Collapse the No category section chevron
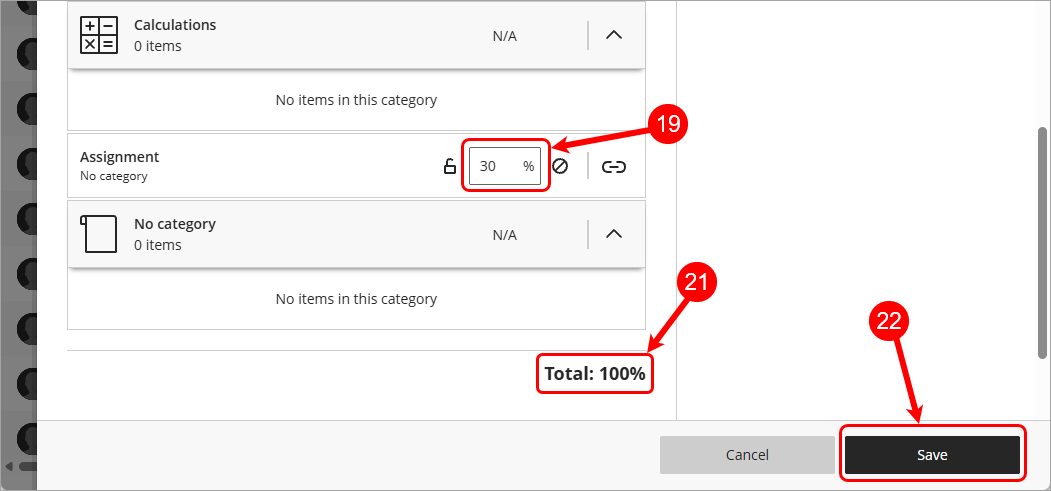Screen dimensions: 1051x491 click(x=614, y=234)
